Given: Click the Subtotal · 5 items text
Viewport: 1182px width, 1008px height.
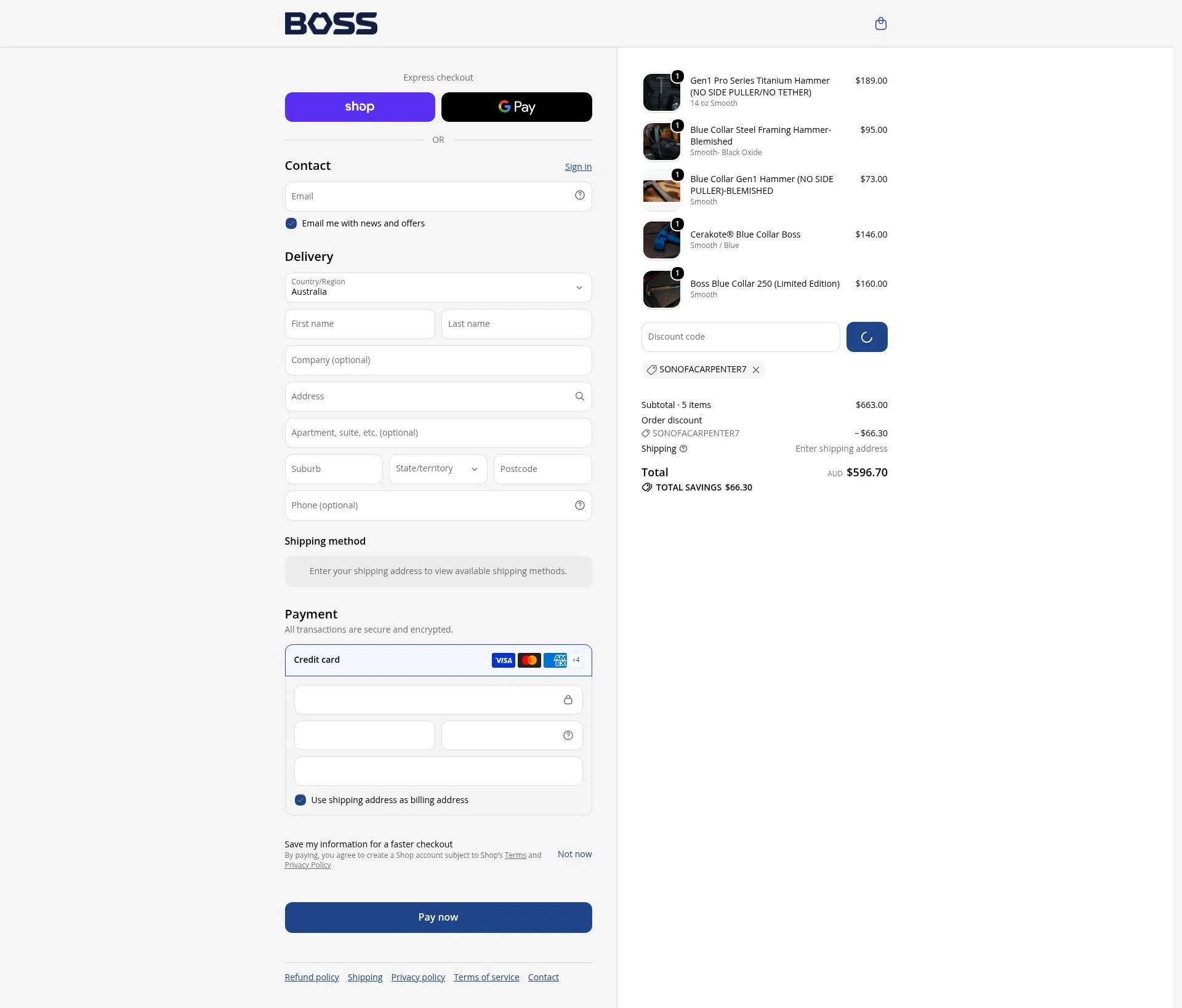Looking at the screenshot, I should point(676,405).
